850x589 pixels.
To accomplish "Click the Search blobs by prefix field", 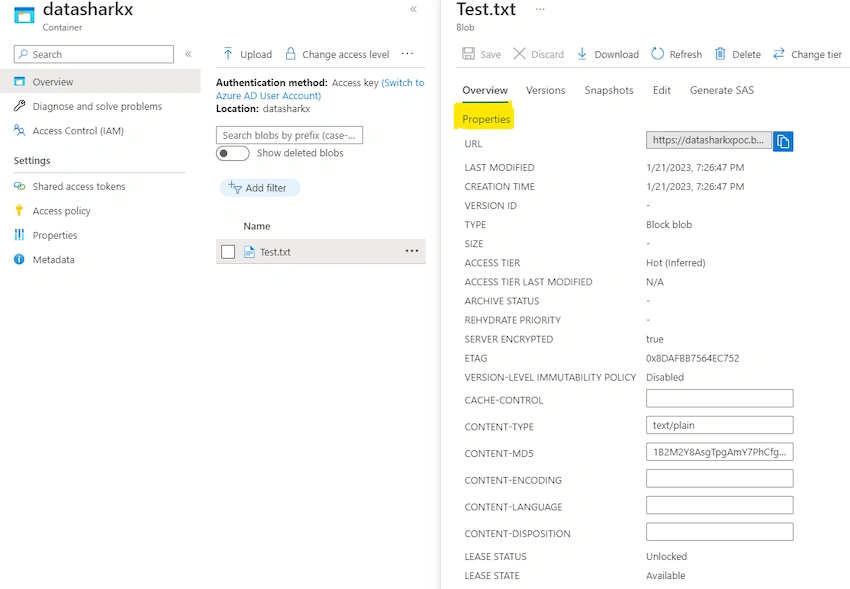I will coord(289,135).
